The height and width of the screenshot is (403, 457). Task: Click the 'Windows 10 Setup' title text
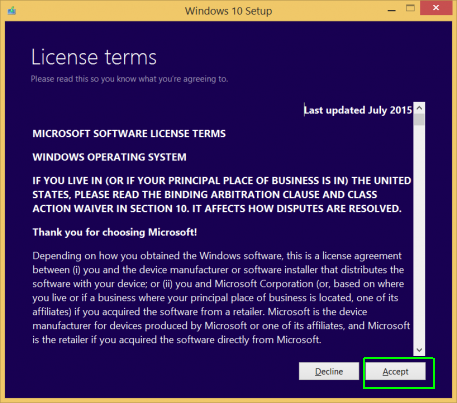[228, 11]
